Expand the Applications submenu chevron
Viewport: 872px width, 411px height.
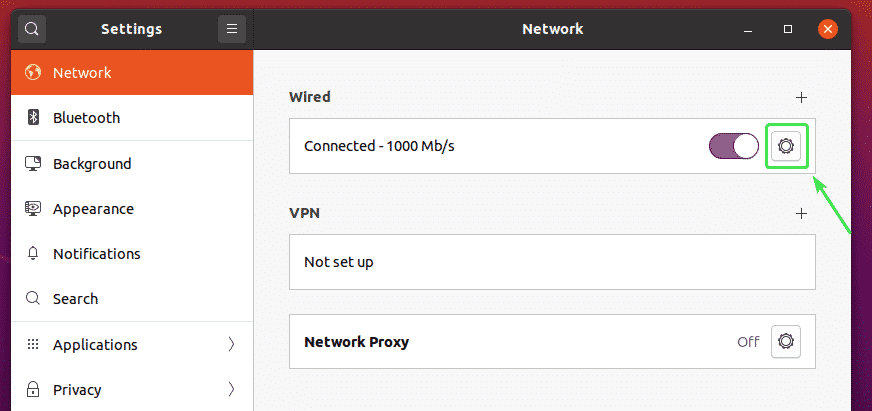click(232, 345)
